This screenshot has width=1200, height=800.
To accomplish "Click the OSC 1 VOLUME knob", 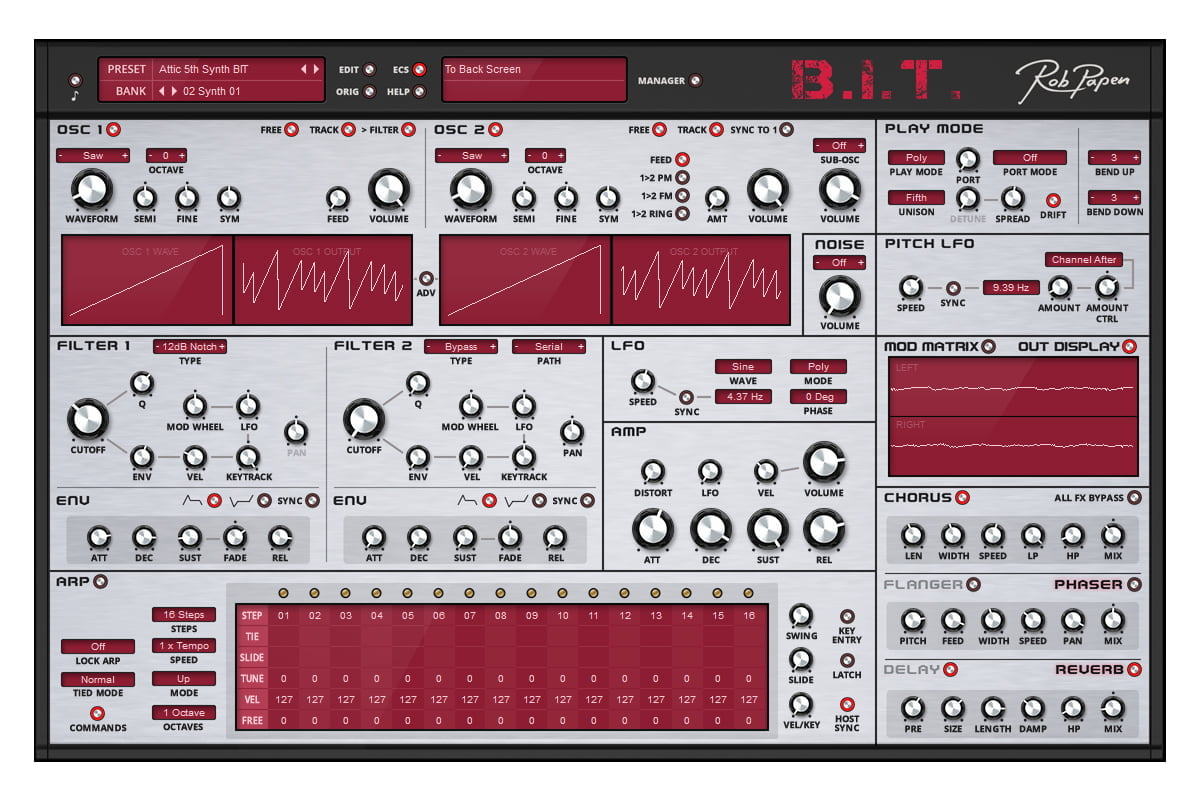I will click(x=389, y=188).
